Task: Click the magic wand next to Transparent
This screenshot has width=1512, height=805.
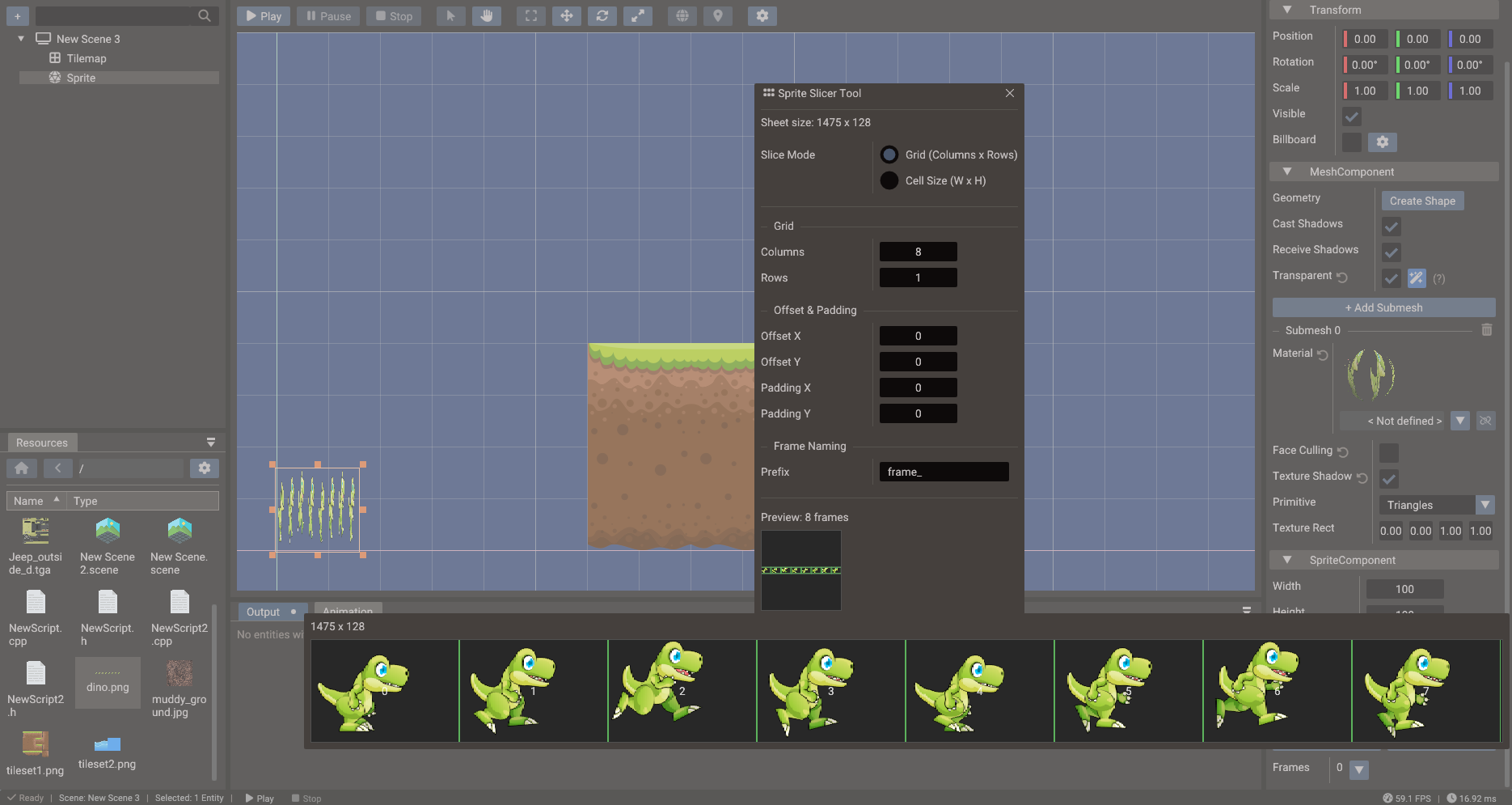Action: 1417,278
